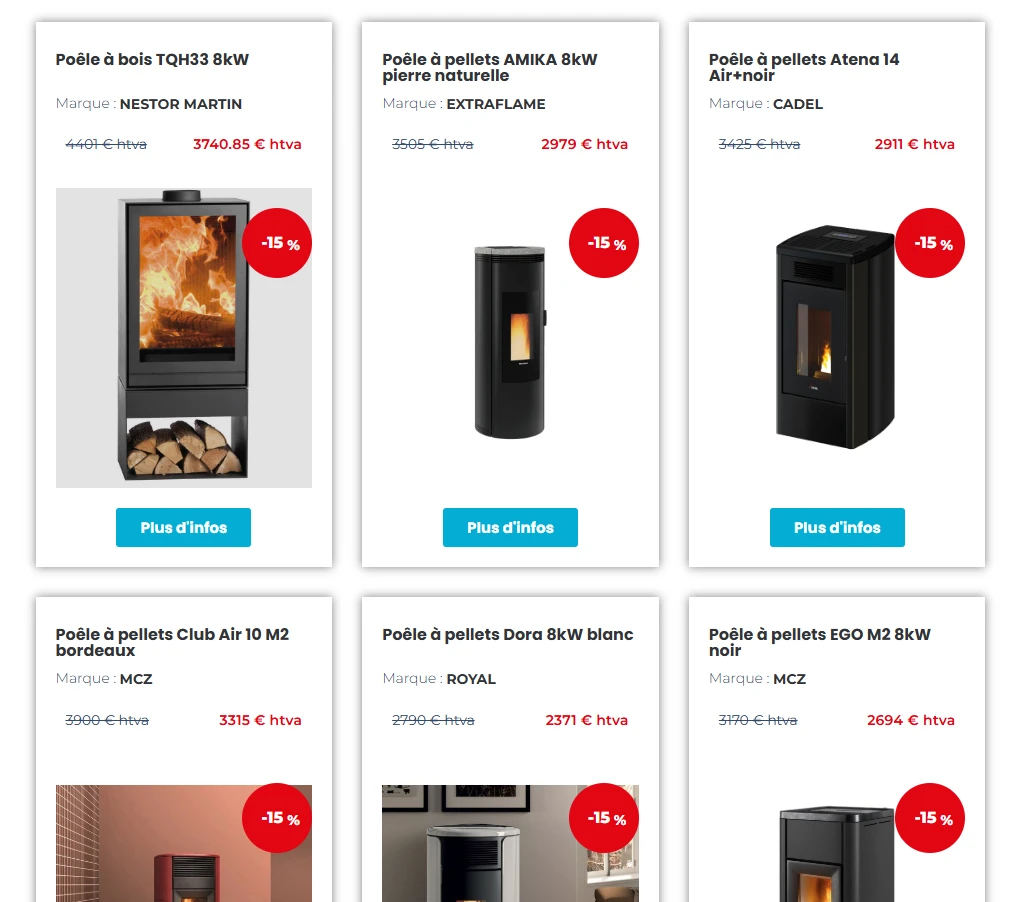Click the Atena 14 Air+ noir image
This screenshot has height=902, width=1019.
click(836, 338)
